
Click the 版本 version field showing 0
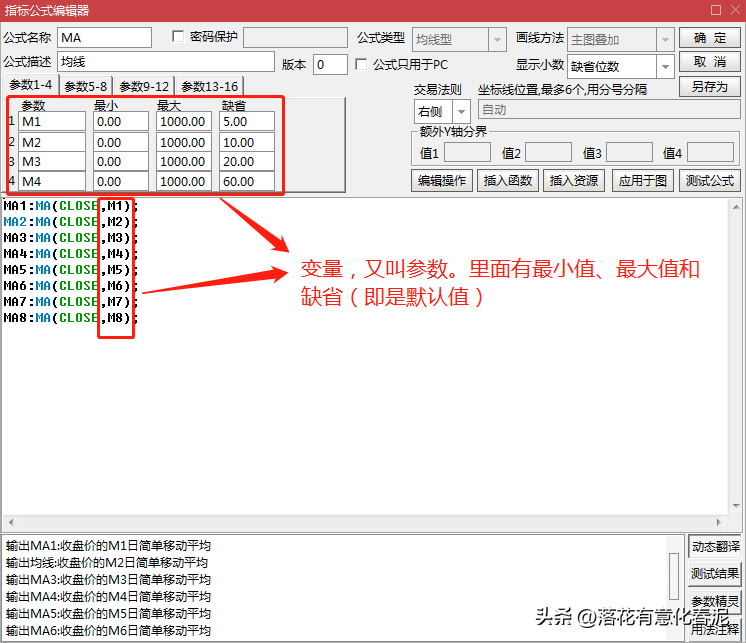click(x=330, y=64)
